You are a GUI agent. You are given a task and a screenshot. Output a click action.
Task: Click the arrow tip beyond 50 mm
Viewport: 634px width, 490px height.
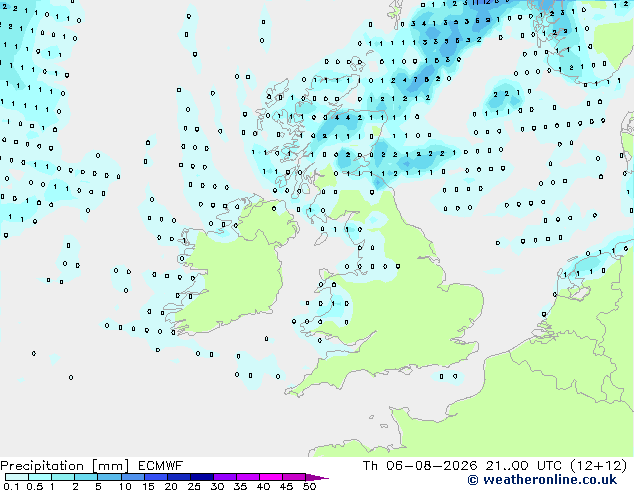[317, 477]
